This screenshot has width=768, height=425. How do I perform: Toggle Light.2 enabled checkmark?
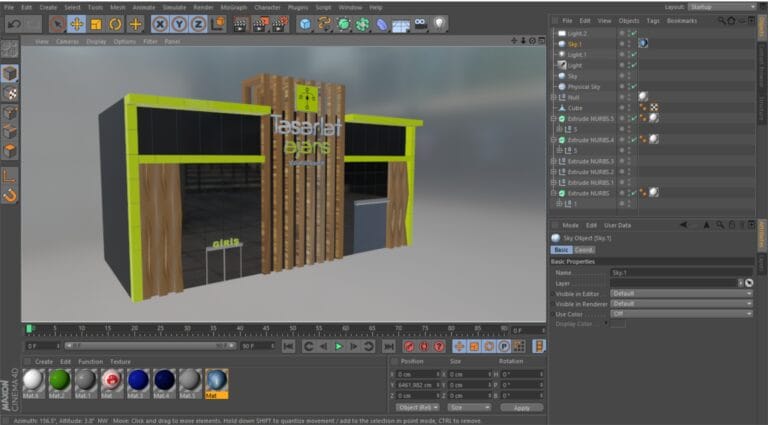pos(634,33)
